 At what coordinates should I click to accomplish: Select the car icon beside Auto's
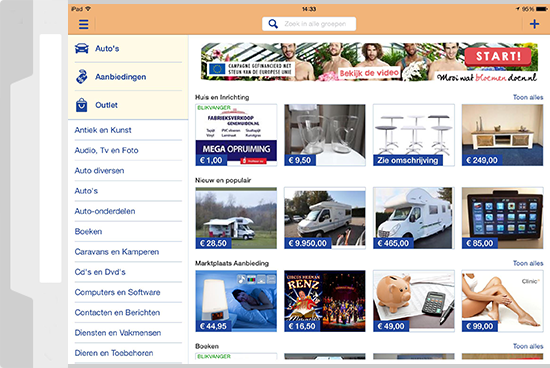pos(82,48)
